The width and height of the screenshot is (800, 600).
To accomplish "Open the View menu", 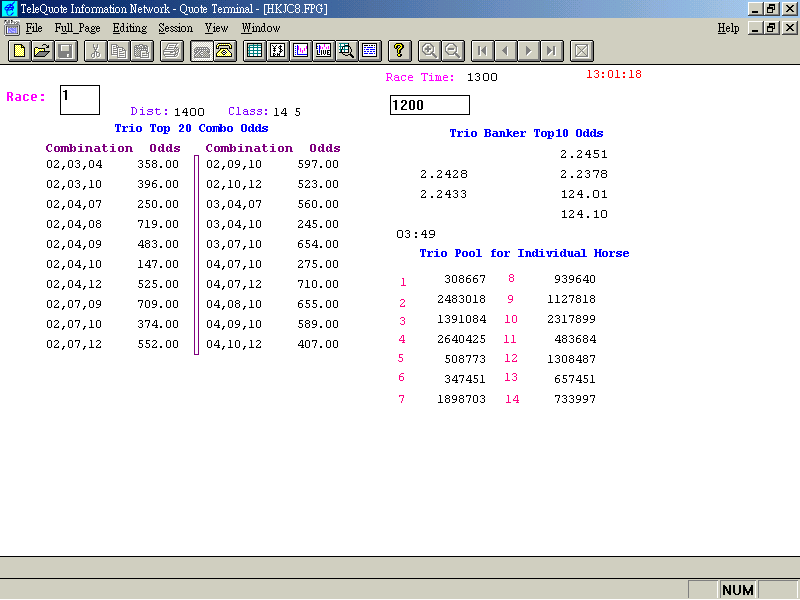I will (x=216, y=28).
